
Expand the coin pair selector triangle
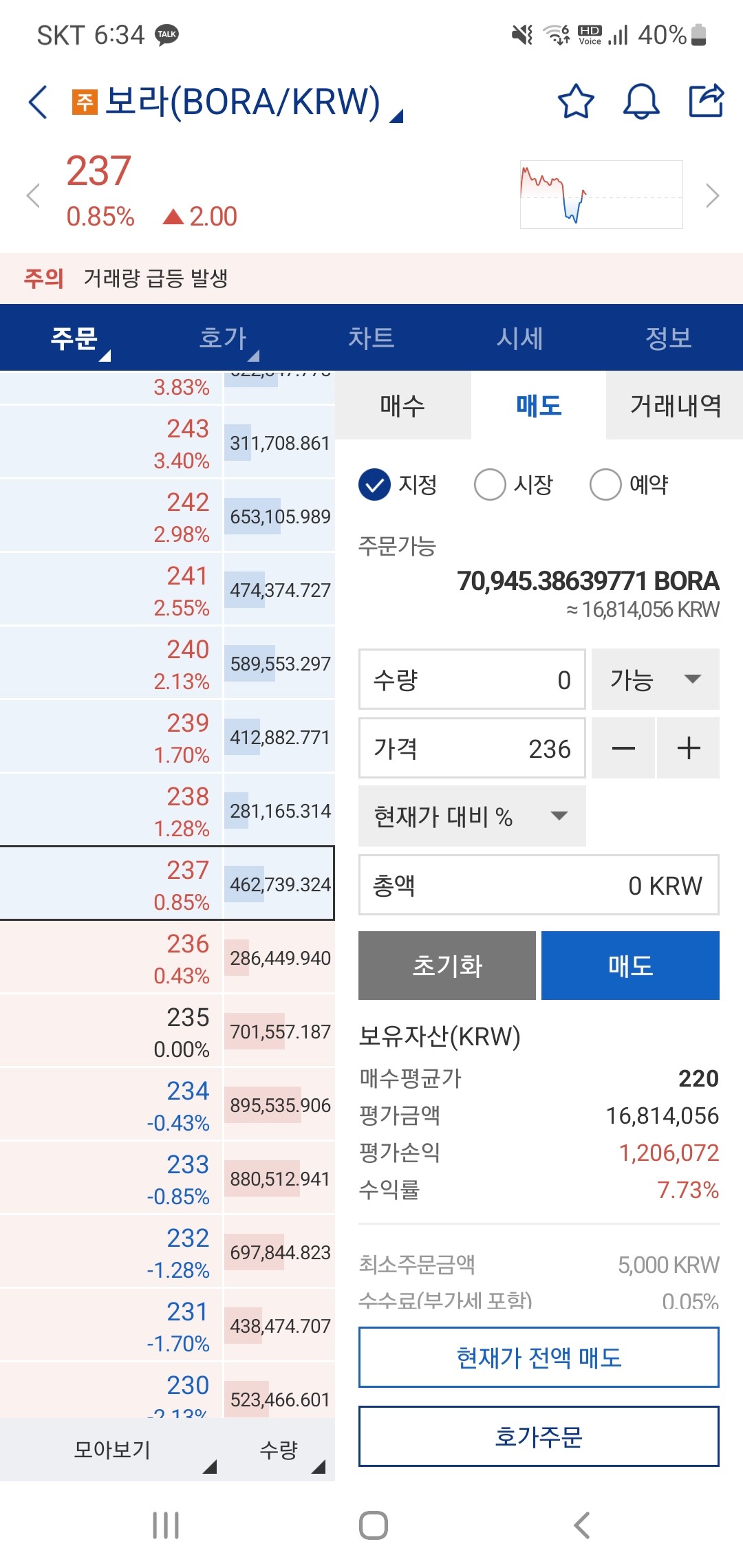[x=396, y=116]
